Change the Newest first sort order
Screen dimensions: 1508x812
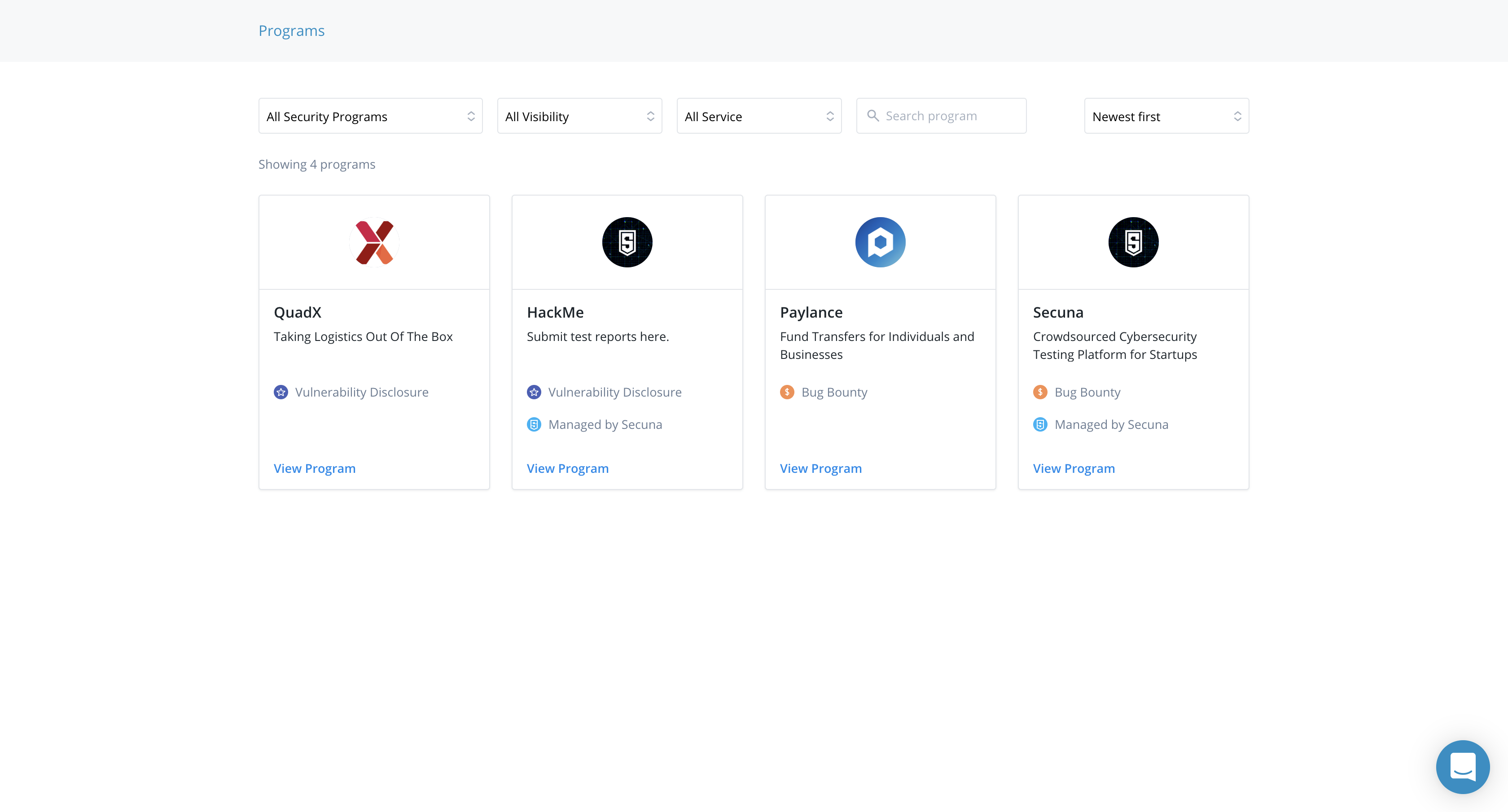tap(1166, 117)
